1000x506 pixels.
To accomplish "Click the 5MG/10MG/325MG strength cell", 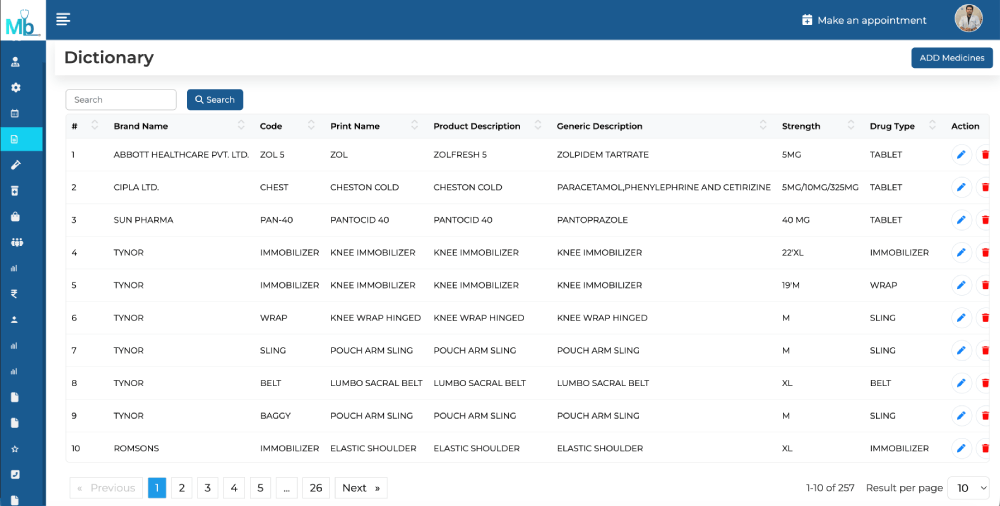I will [x=820, y=187].
